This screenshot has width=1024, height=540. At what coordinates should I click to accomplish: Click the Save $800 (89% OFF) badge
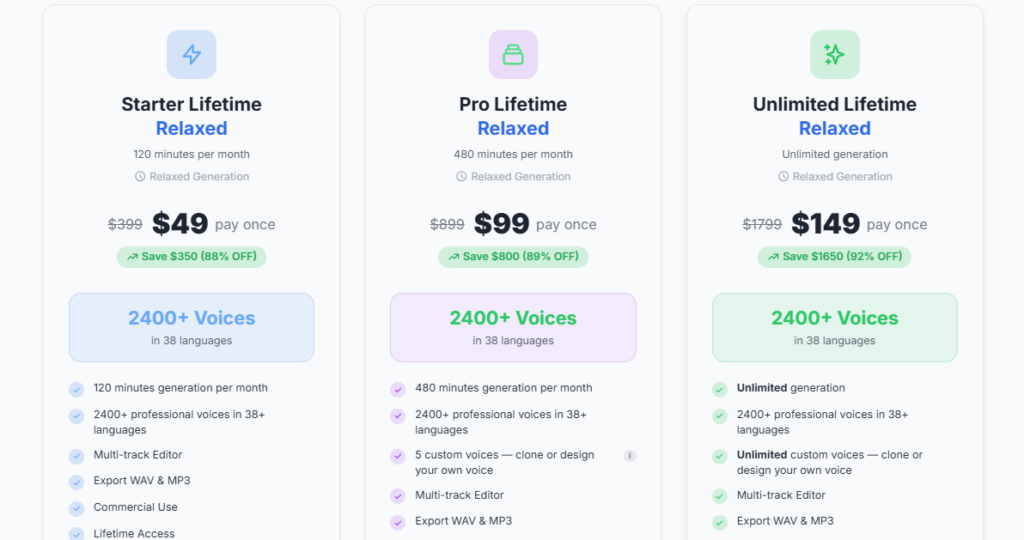[513, 257]
